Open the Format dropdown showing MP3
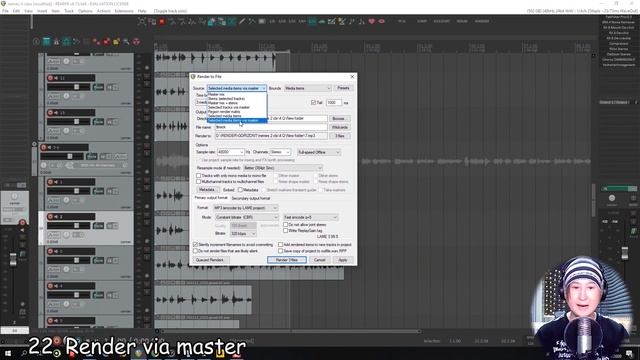Viewport: 640px width, 360px height. 245,208
